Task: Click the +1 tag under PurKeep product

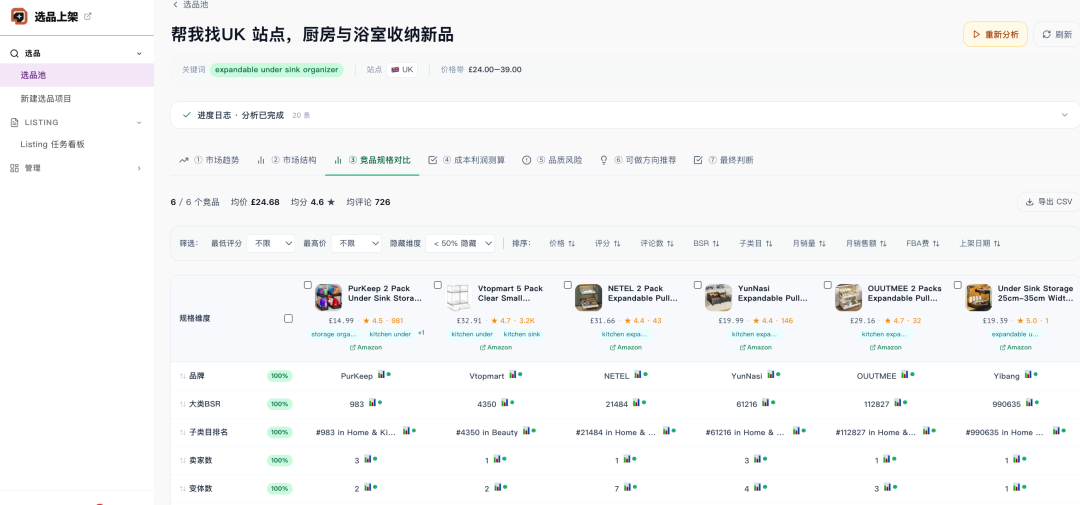Action: tap(421, 333)
